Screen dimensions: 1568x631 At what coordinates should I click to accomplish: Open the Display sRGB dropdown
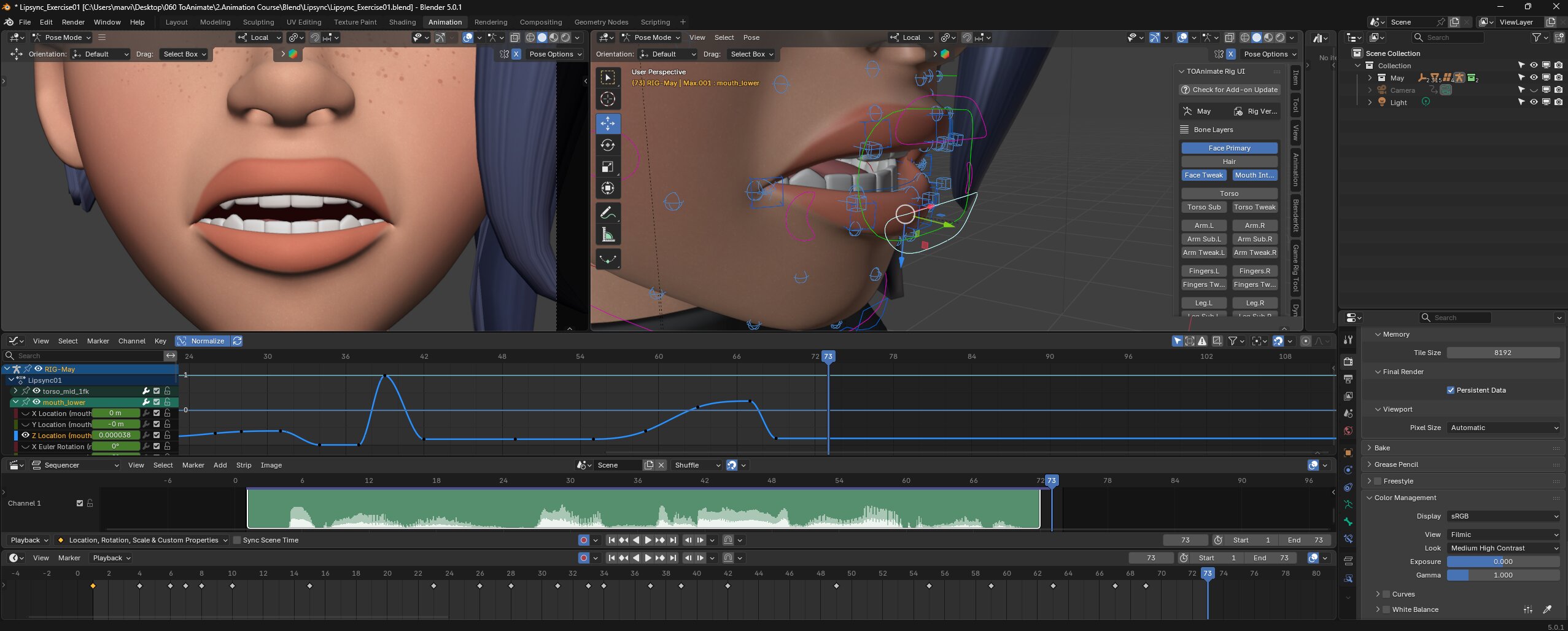point(1503,516)
